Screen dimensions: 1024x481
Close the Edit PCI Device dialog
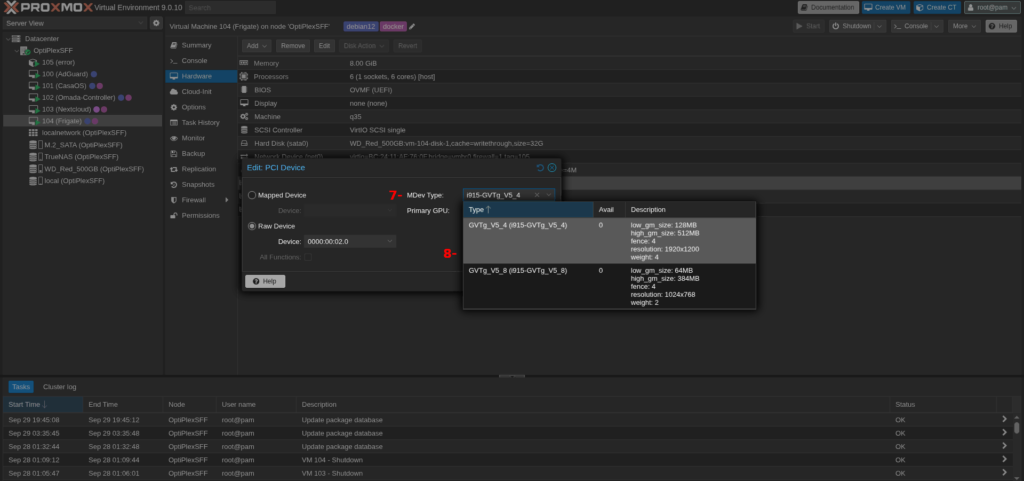pyautogui.click(x=552, y=168)
